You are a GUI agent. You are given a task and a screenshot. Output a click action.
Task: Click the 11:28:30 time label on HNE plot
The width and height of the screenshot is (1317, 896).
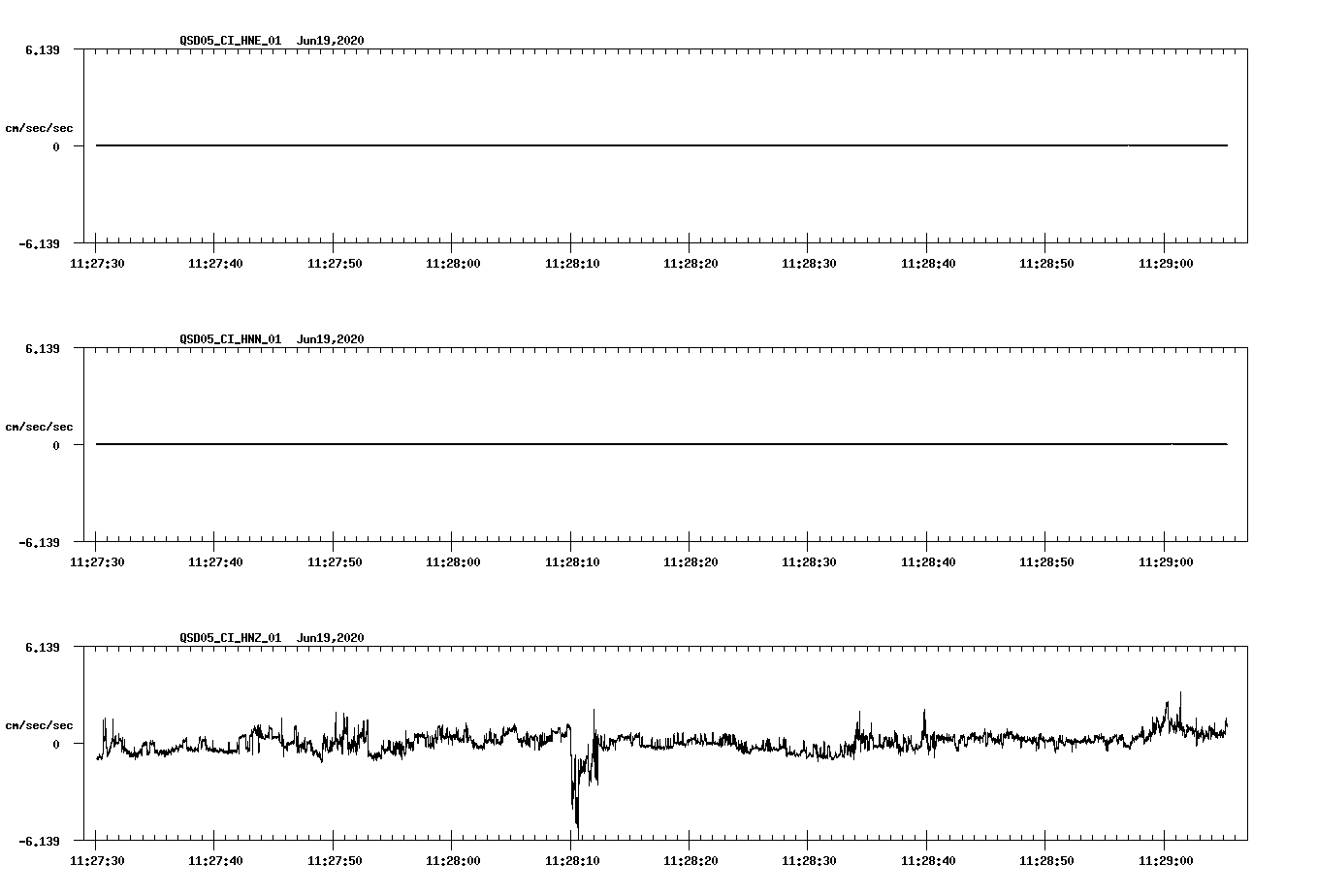[809, 264]
